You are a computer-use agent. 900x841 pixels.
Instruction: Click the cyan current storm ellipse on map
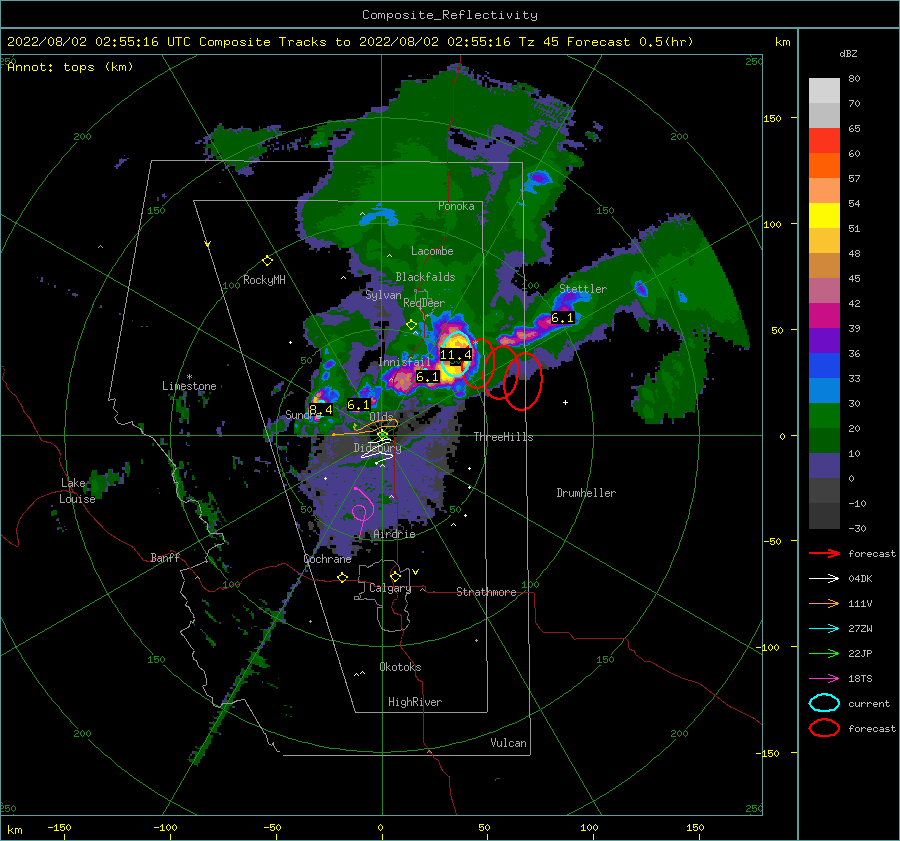456,354
